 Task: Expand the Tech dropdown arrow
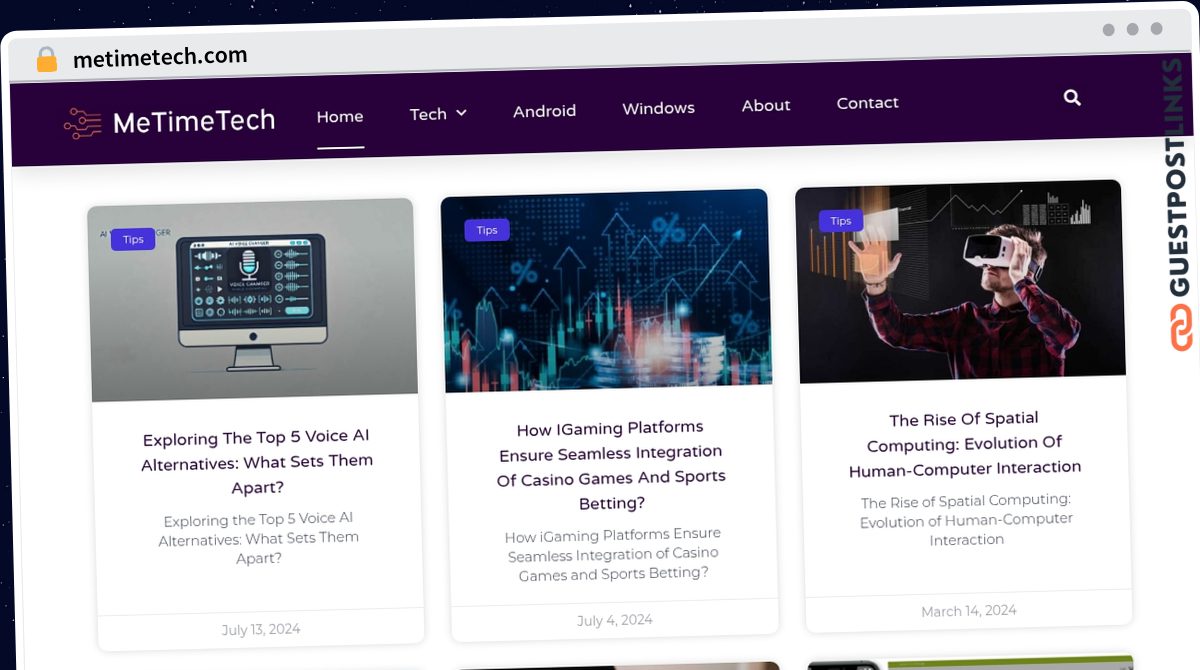(461, 113)
